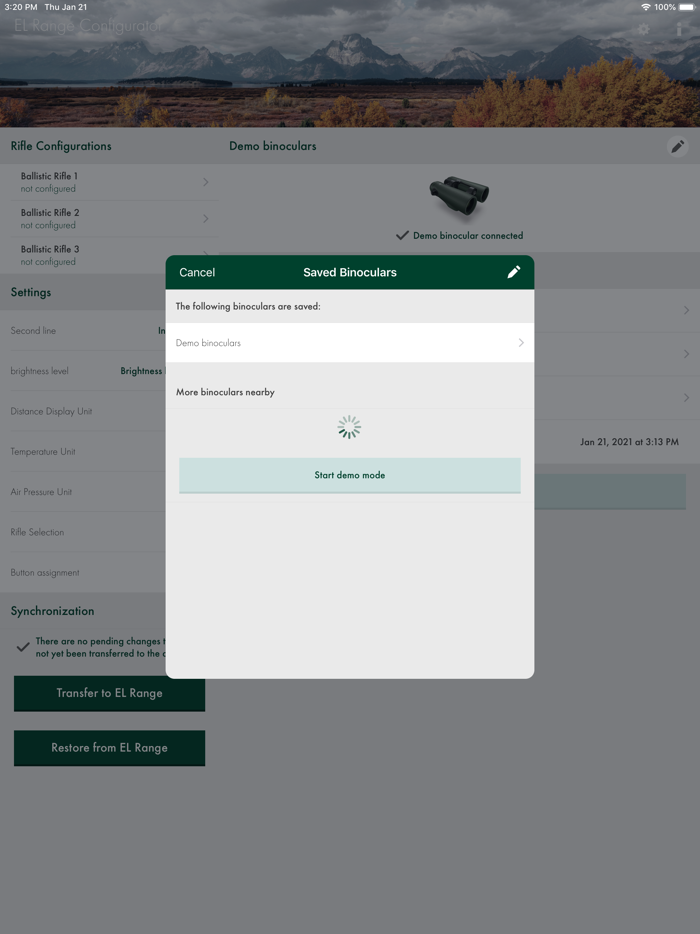Cancel the Saved Binoculars dialog
This screenshot has width=700, height=934.
point(197,272)
